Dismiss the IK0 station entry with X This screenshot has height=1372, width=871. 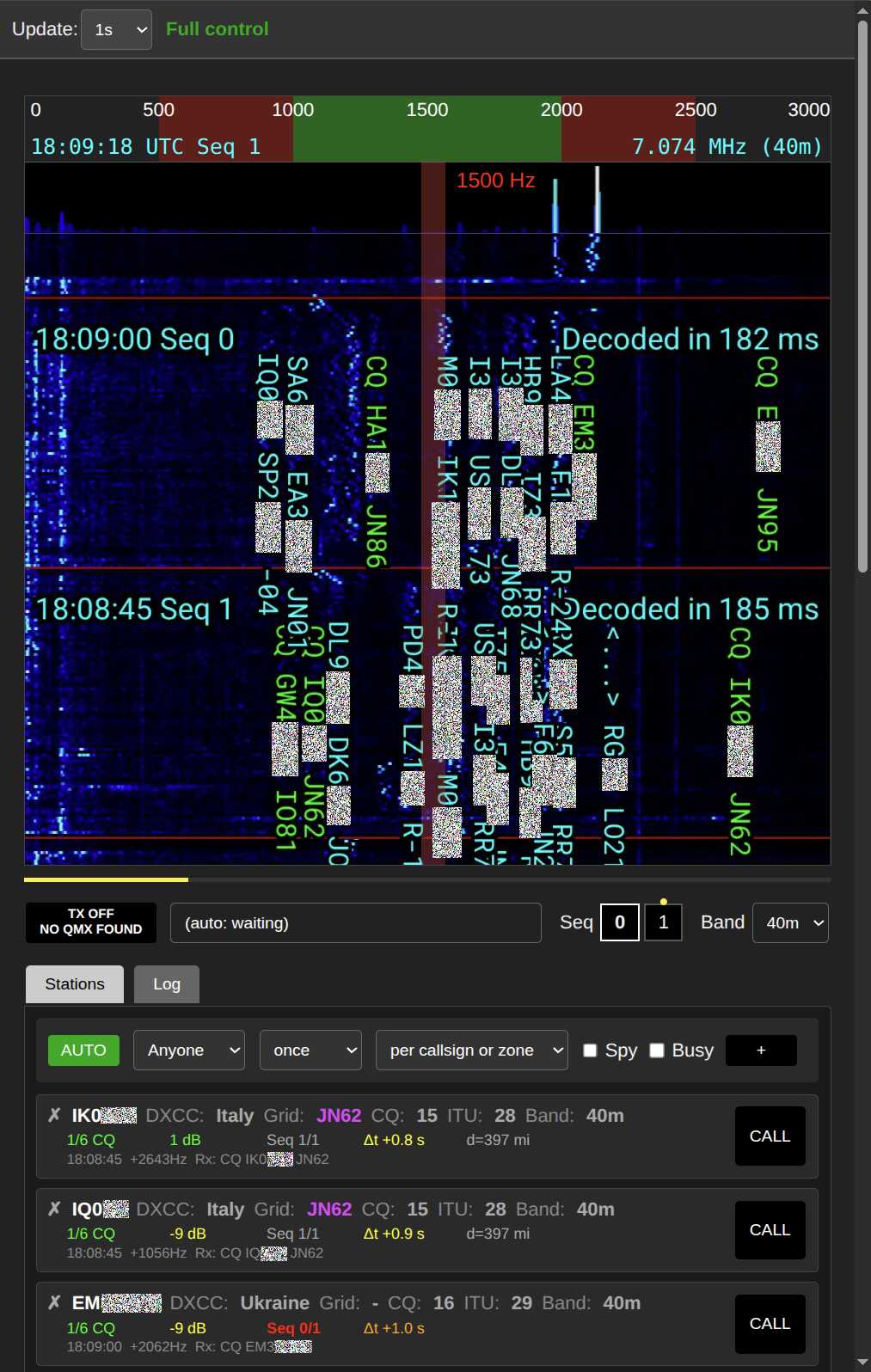(x=54, y=1115)
